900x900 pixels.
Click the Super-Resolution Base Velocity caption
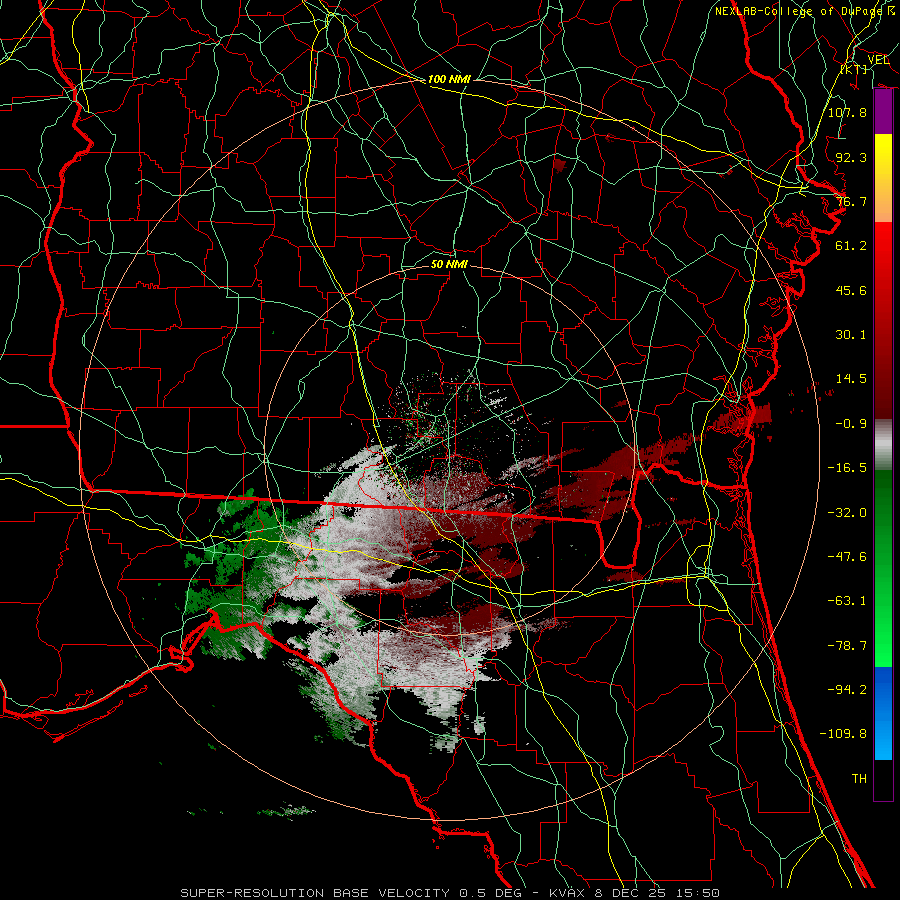click(449, 893)
